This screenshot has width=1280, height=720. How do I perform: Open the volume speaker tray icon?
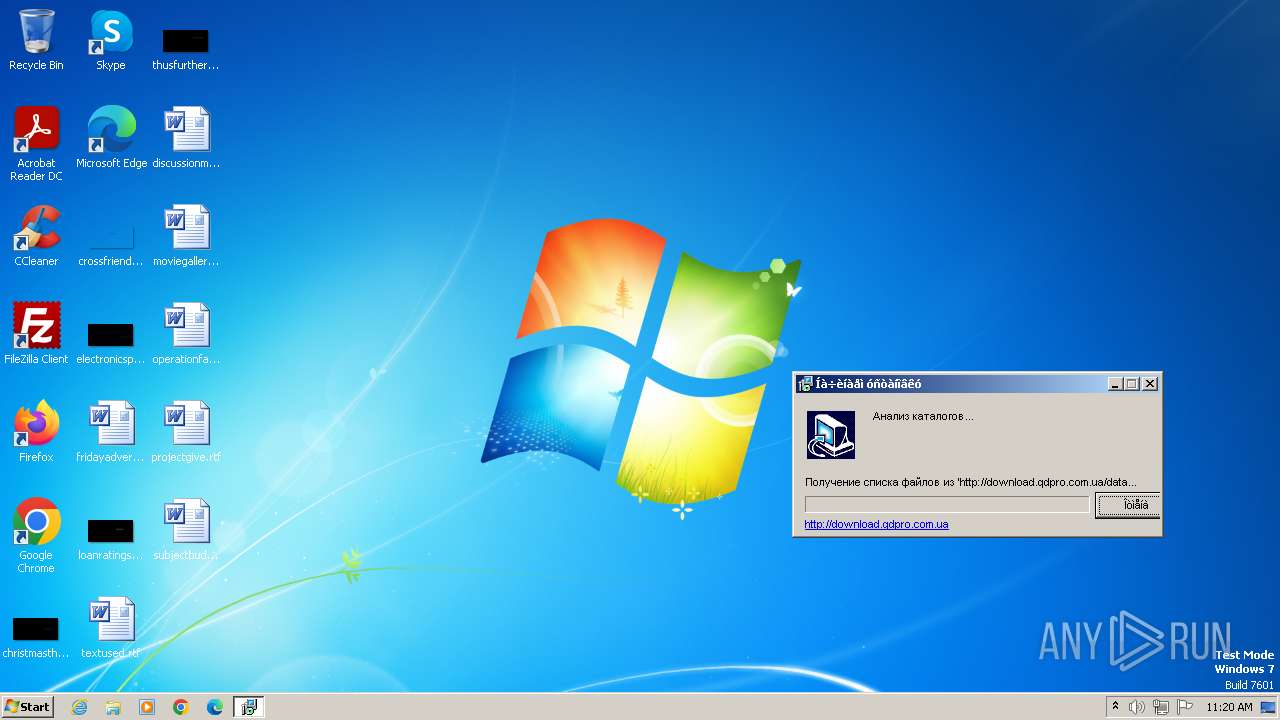(x=1137, y=707)
